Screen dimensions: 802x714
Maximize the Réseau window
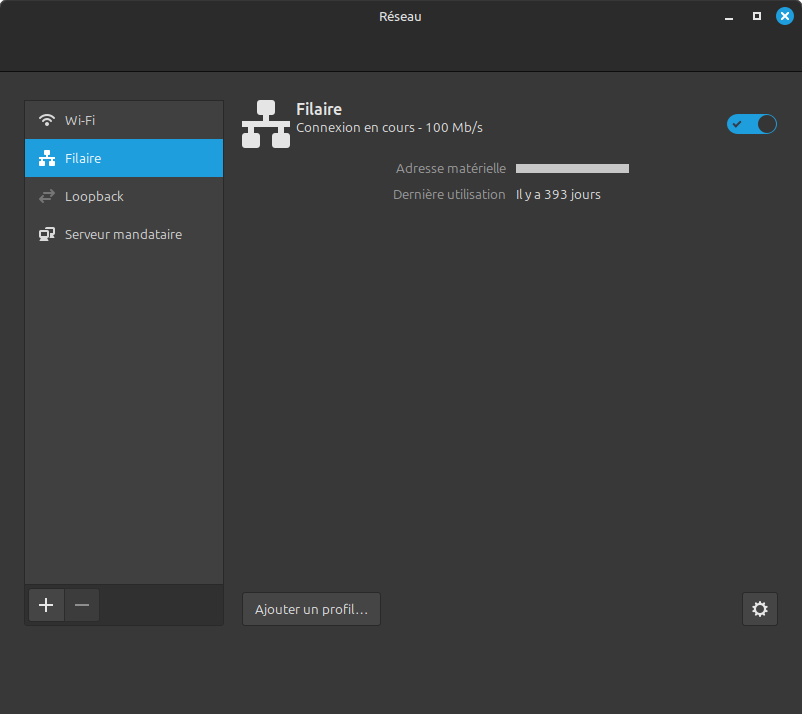click(x=757, y=16)
